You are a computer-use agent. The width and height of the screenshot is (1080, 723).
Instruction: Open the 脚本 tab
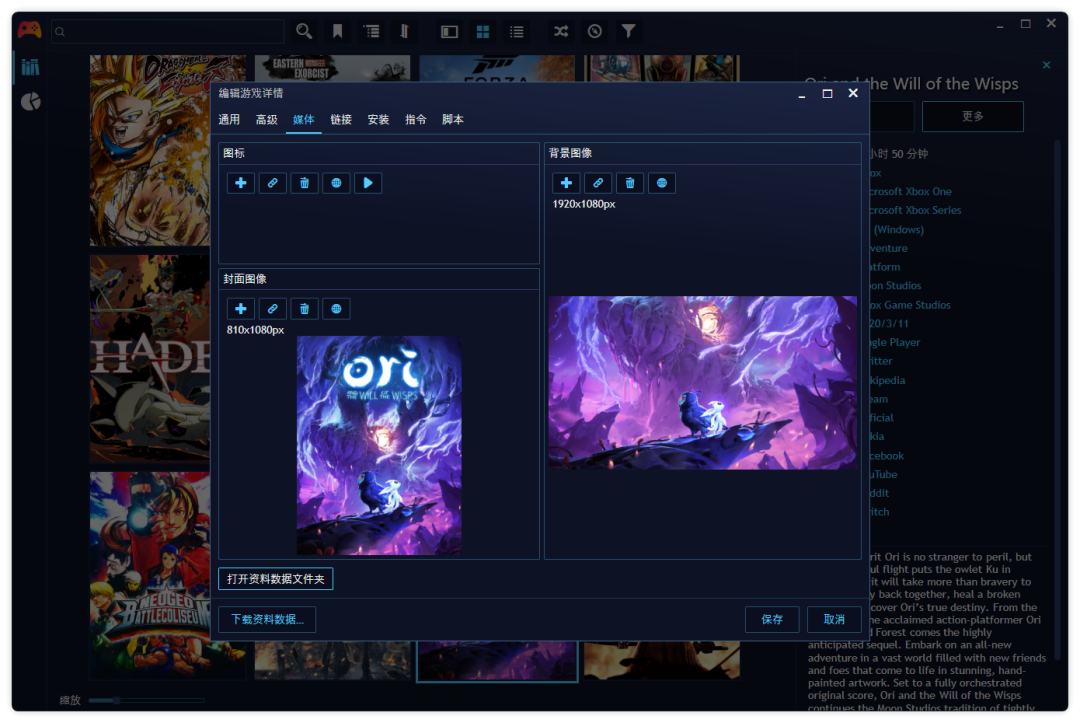point(453,120)
